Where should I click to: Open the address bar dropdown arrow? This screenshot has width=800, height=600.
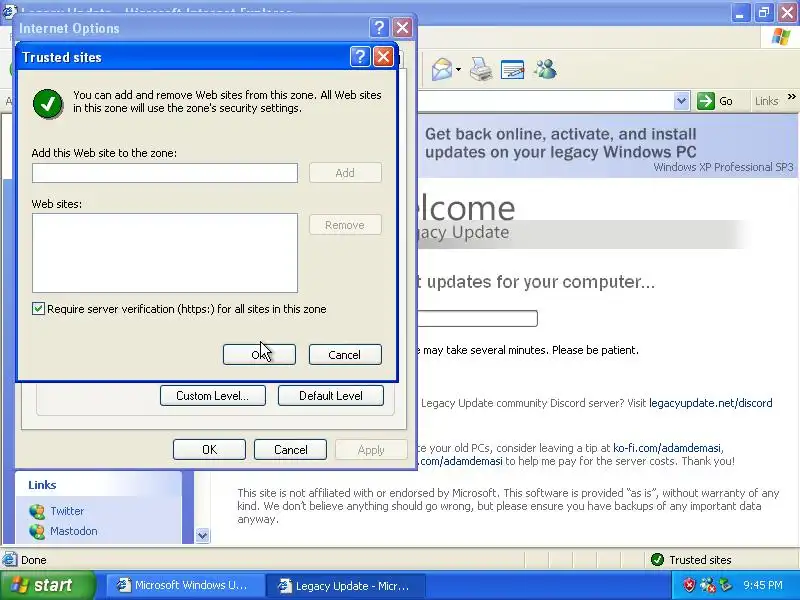681,101
